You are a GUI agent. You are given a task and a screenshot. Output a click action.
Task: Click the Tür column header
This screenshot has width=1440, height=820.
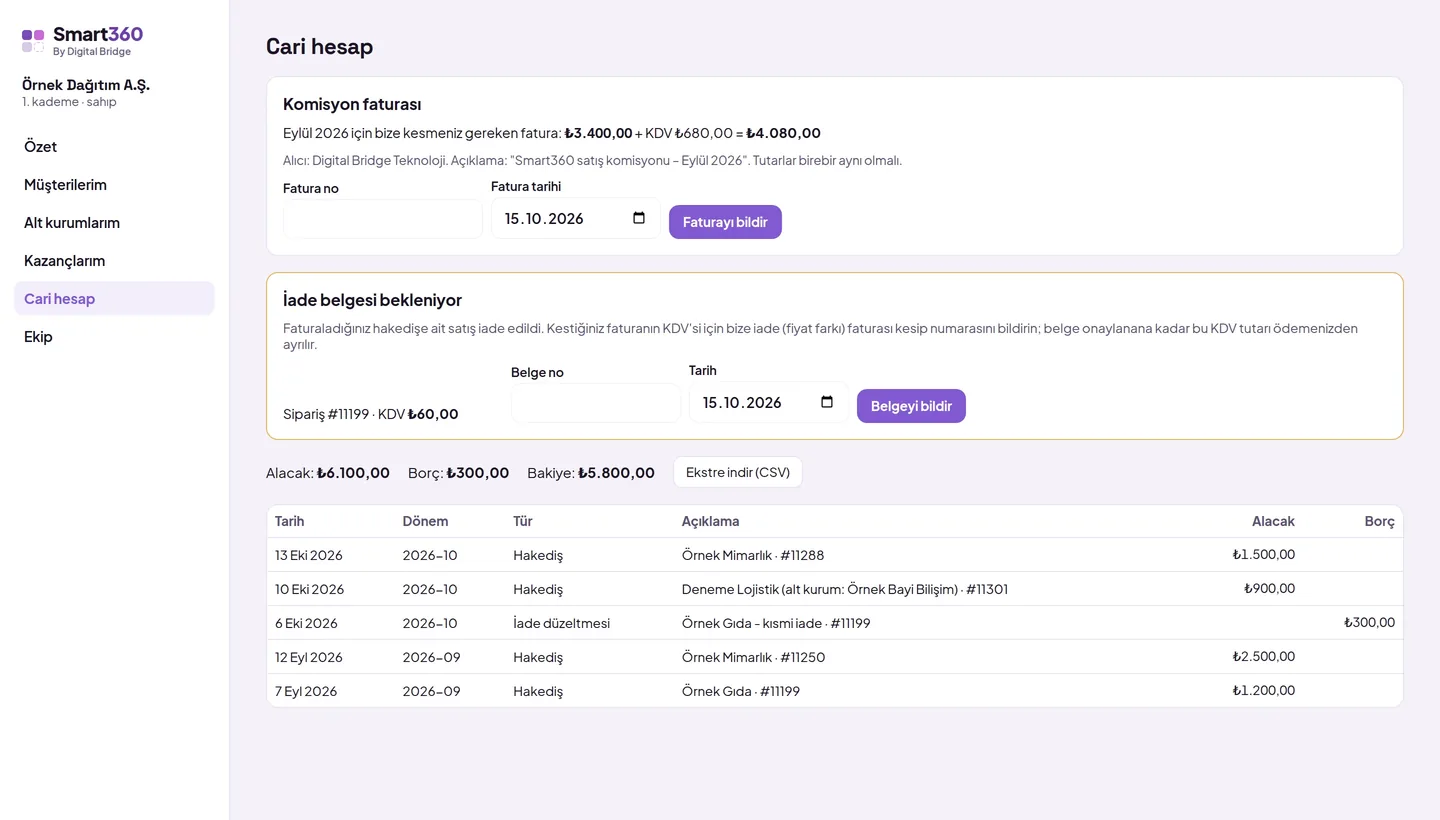pyautogui.click(x=523, y=521)
